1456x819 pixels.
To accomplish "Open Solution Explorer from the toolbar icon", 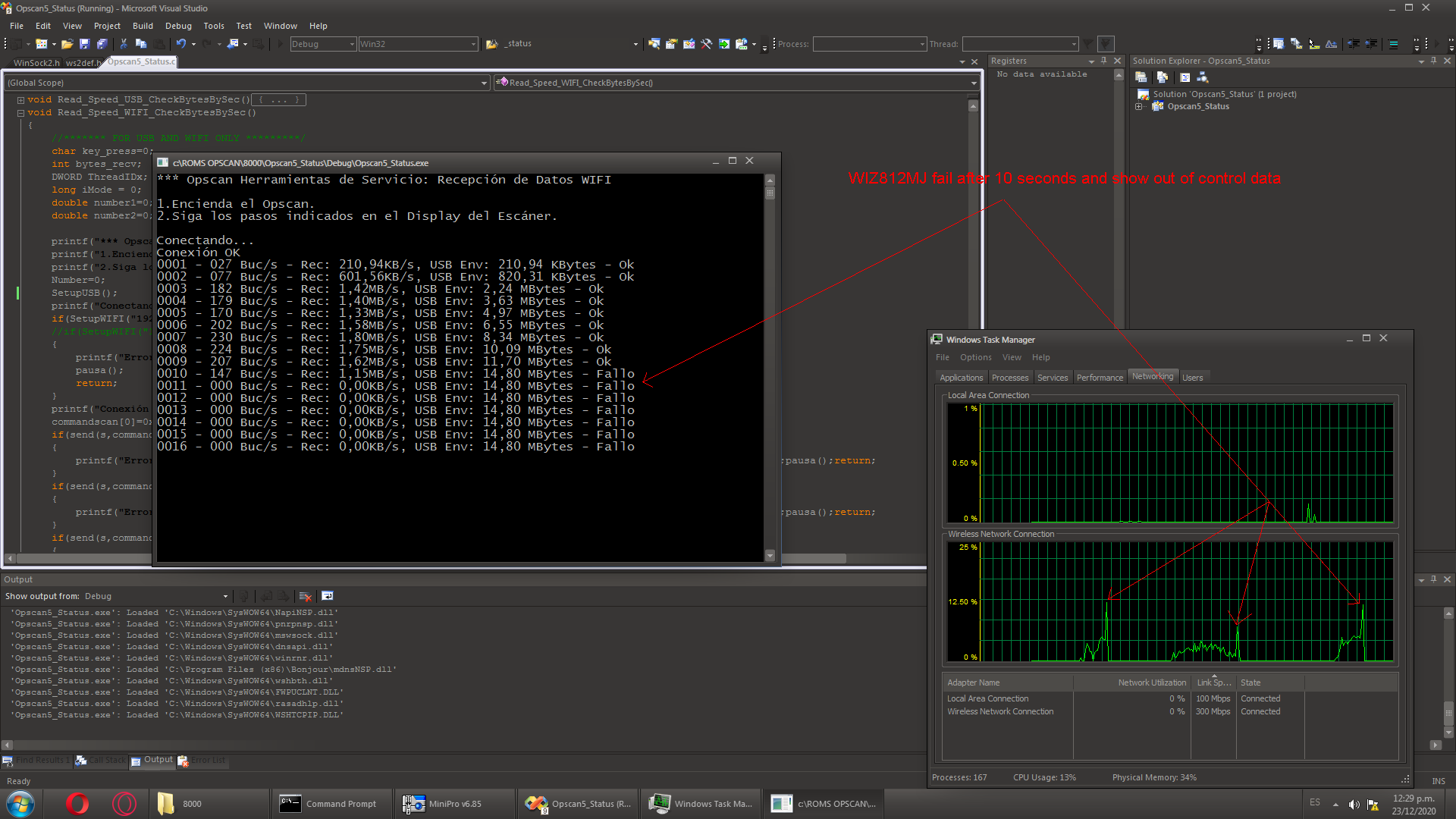I will (x=654, y=44).
